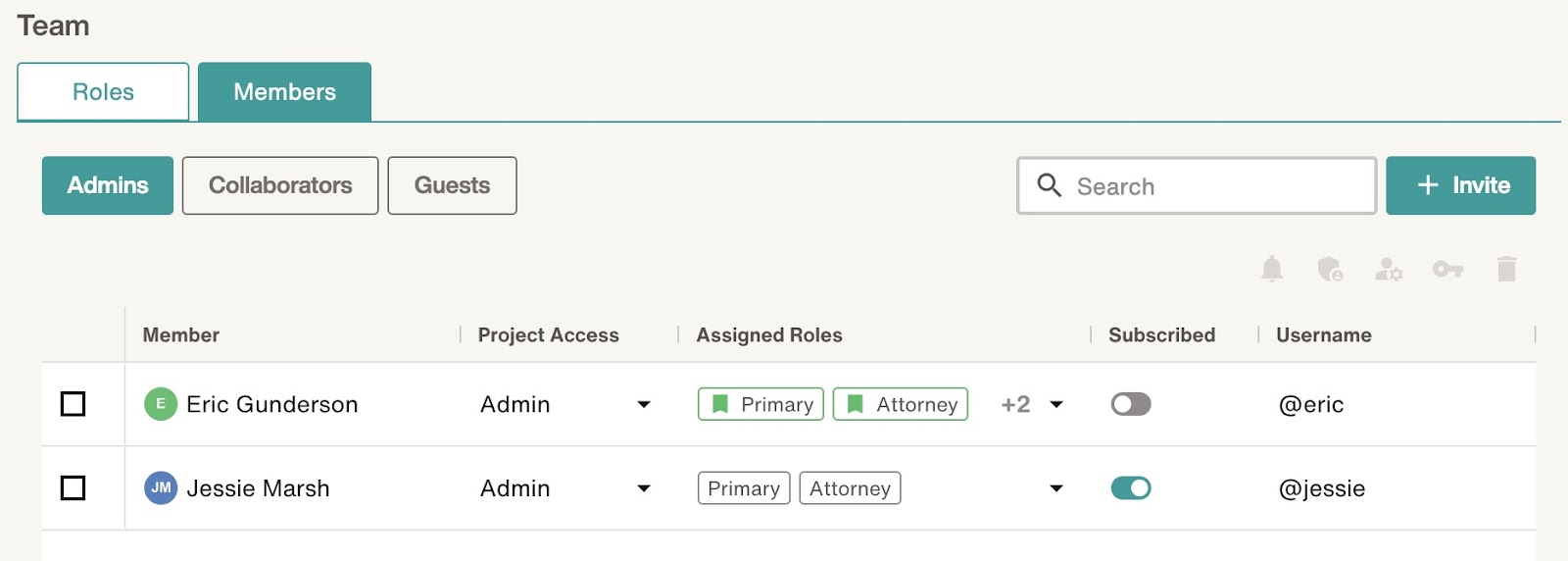Viewport: 1568px width, 561px height.
Task: Click the magnifier icon in search box
Action: (x=1049, y=185)
